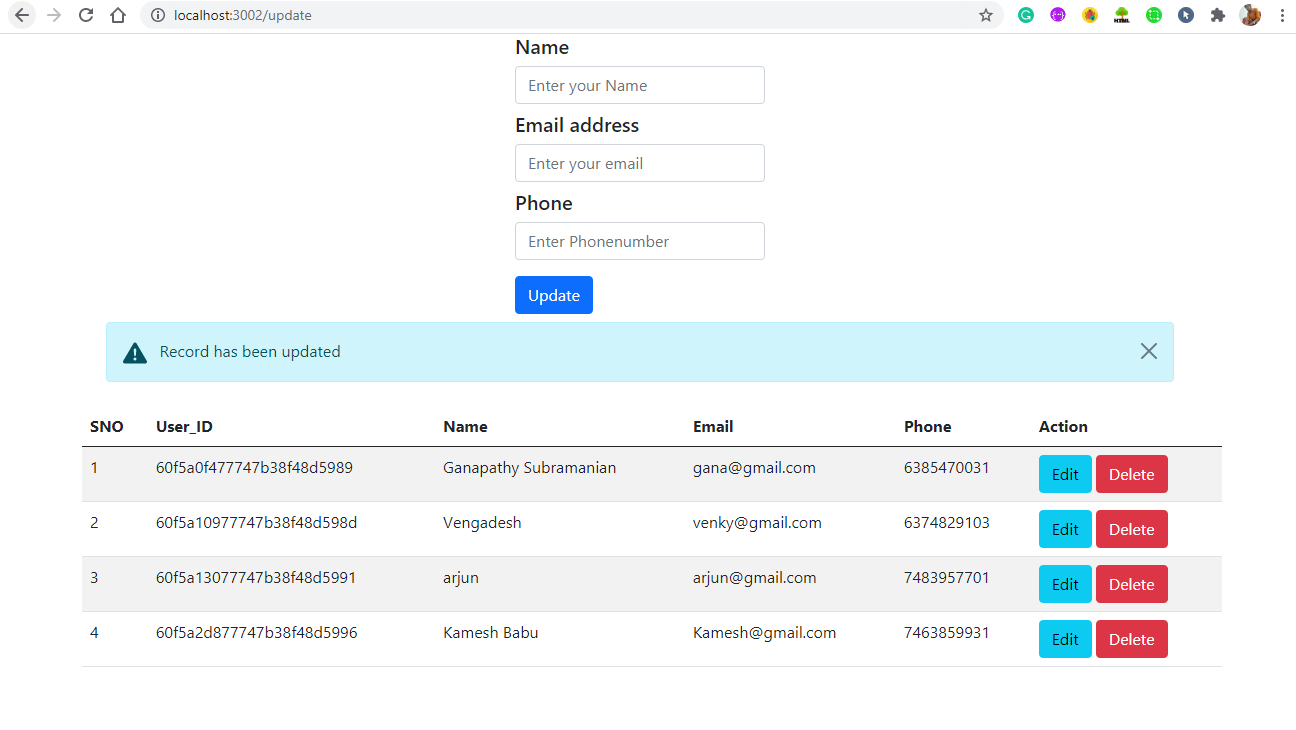Open the browser home page
The width and height of the screenshot is (1296, 730).
(x=117, y=15)
